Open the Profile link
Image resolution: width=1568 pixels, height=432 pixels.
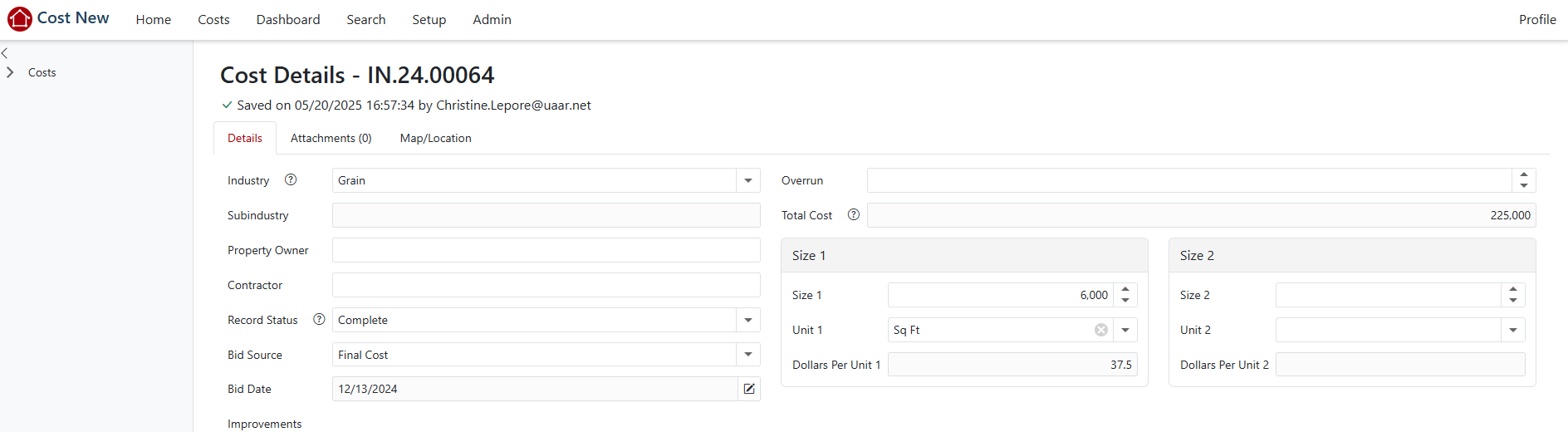(x=1536, y=19)
